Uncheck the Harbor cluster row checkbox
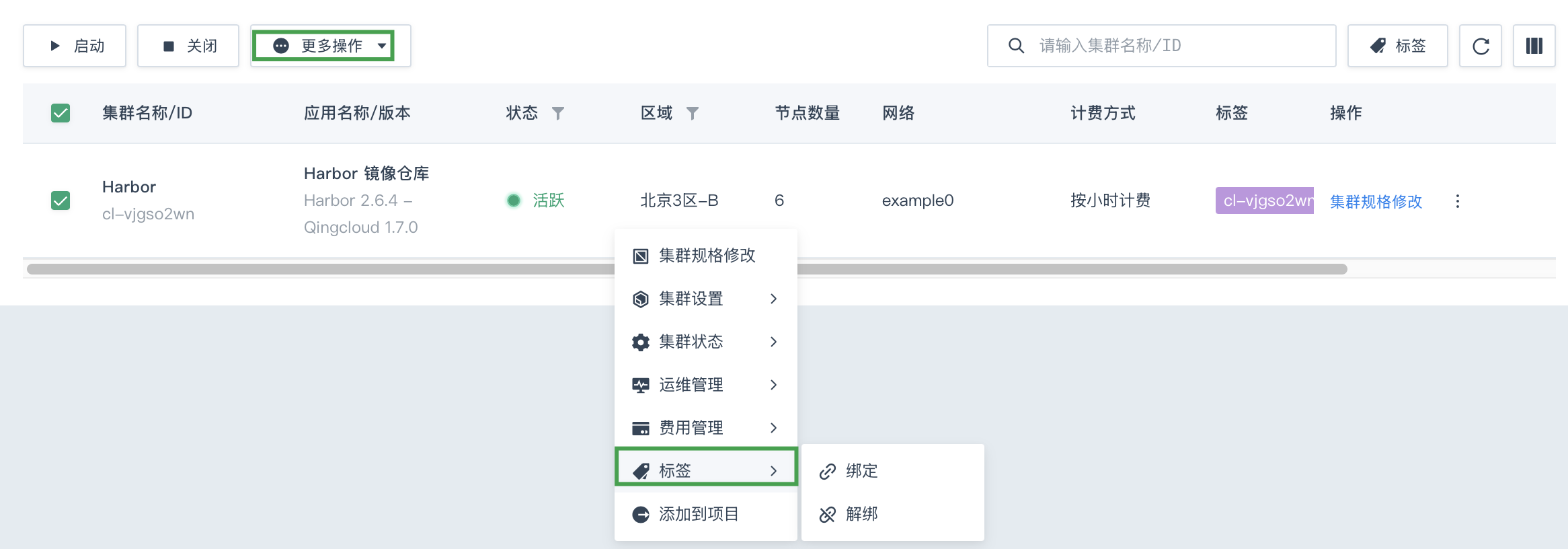This screenshot has height=549, width=1568. (x=61, y=200)
